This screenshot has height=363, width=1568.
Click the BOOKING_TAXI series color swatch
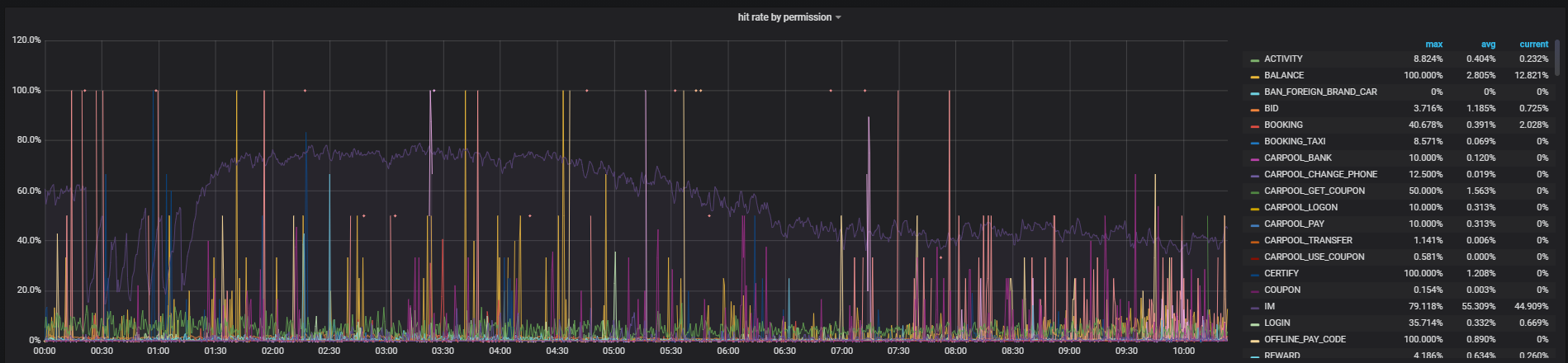[1254, 142]
